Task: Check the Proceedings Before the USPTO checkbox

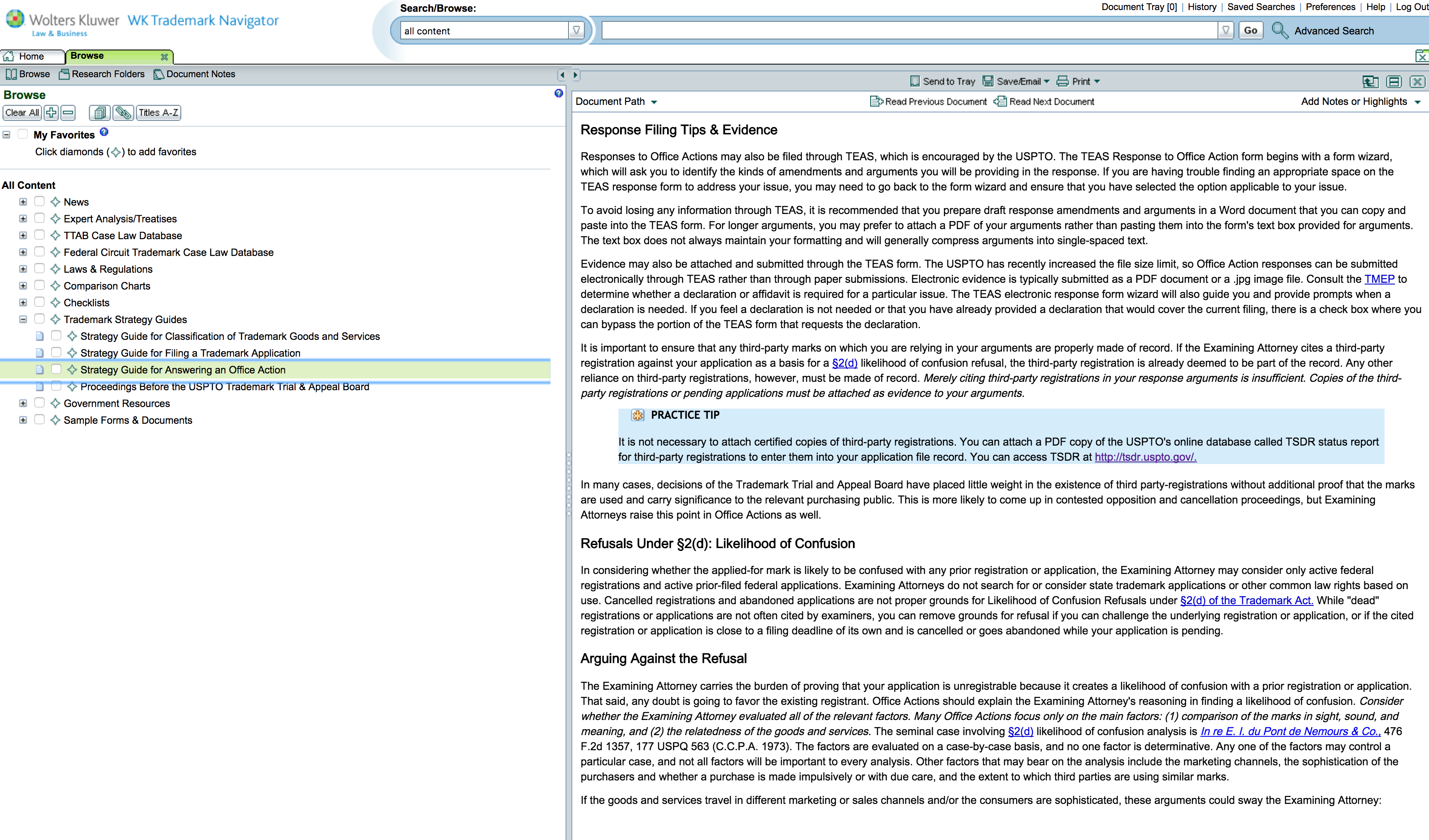Action: pyautogui.click(x=56, y=386)
